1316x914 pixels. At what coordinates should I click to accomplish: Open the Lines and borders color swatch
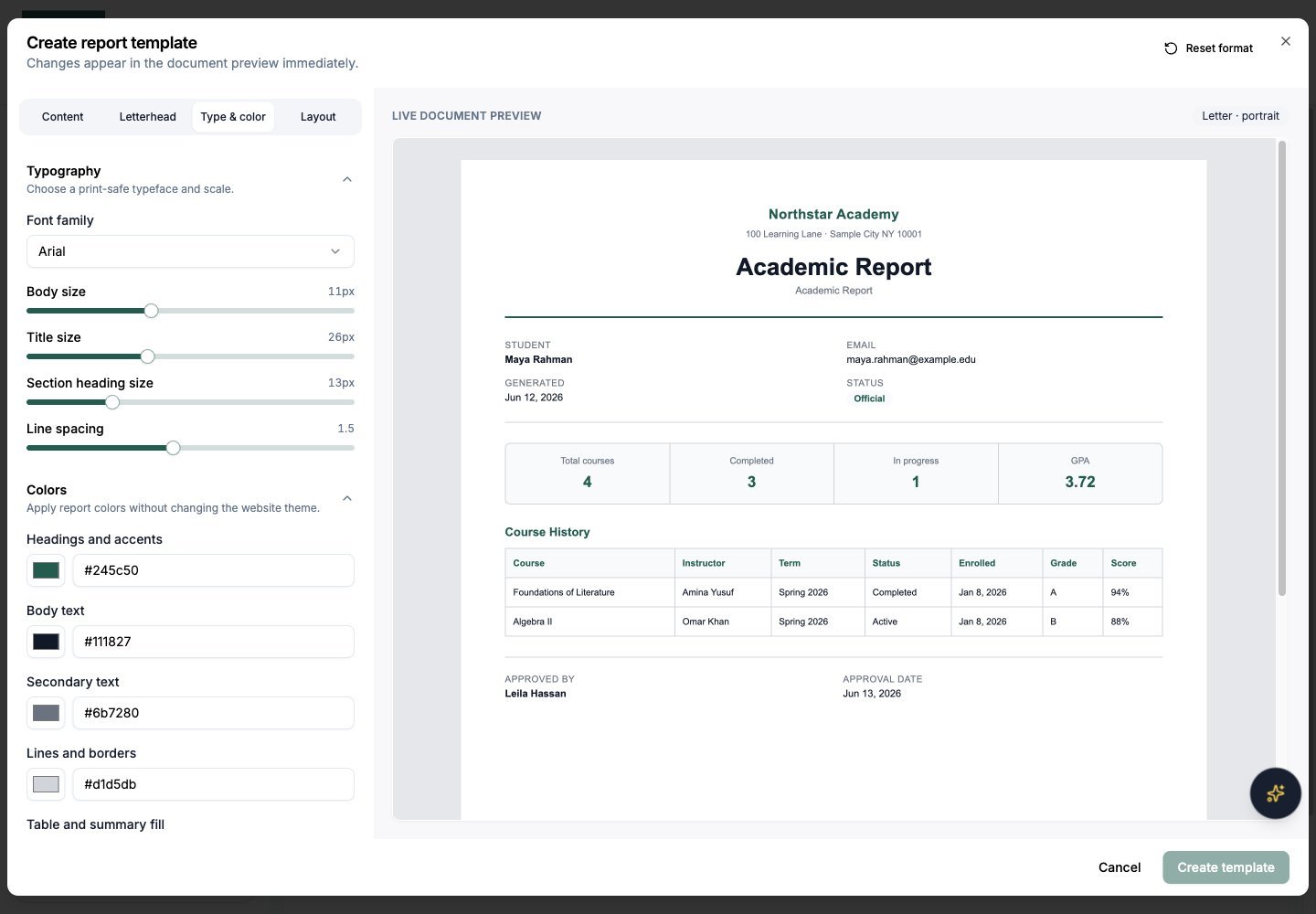click(x=46, y=784)
